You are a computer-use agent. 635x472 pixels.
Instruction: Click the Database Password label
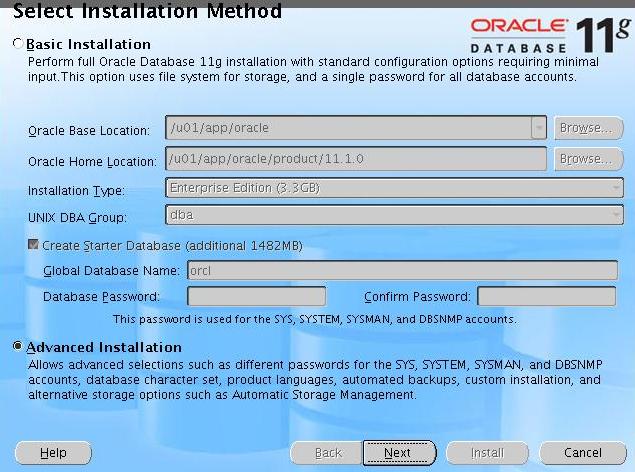pyautogui.click(x=101, y=297)
